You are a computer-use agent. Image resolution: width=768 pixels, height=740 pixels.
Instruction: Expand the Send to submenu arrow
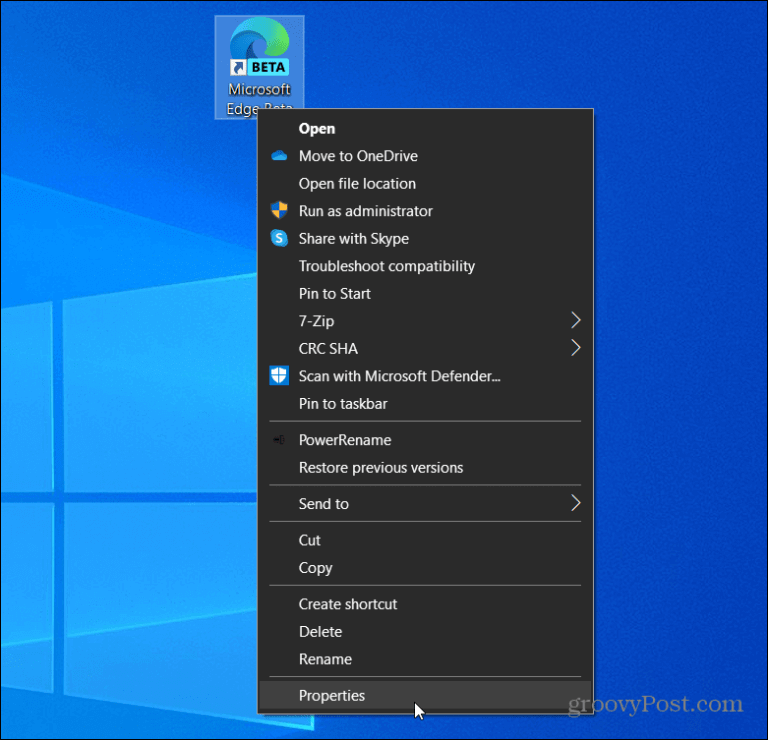[x=576, y=503]
